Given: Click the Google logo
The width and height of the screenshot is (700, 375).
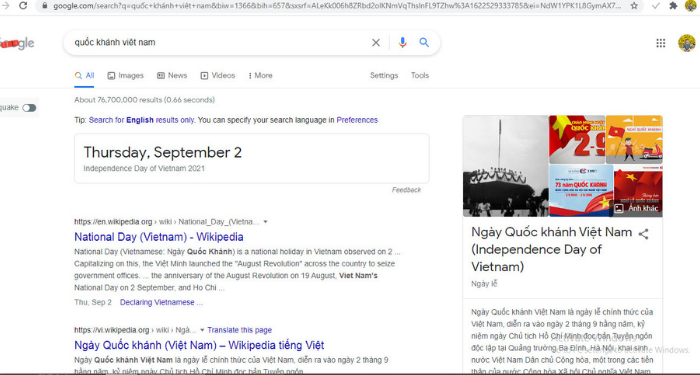Looking at the screenshot, I should click(17, 43).
